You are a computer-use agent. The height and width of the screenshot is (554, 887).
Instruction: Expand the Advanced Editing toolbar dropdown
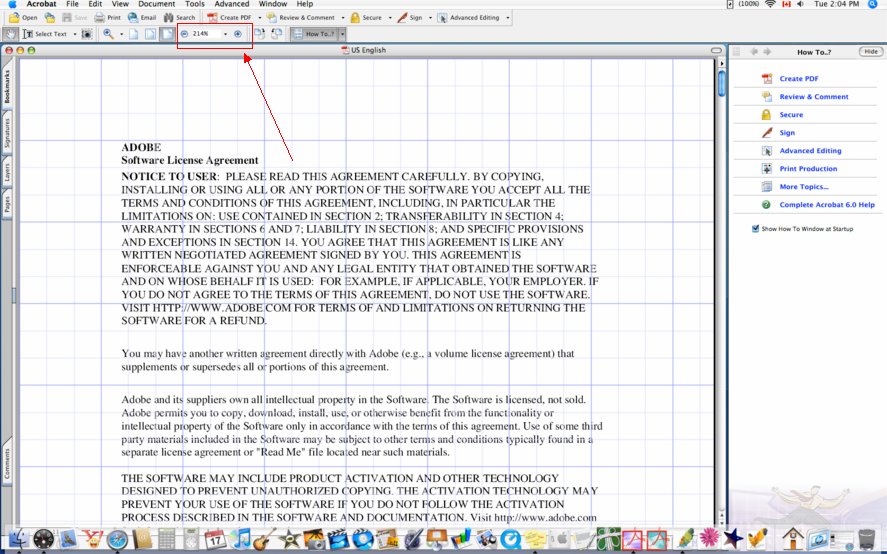(x=507, y=18)
